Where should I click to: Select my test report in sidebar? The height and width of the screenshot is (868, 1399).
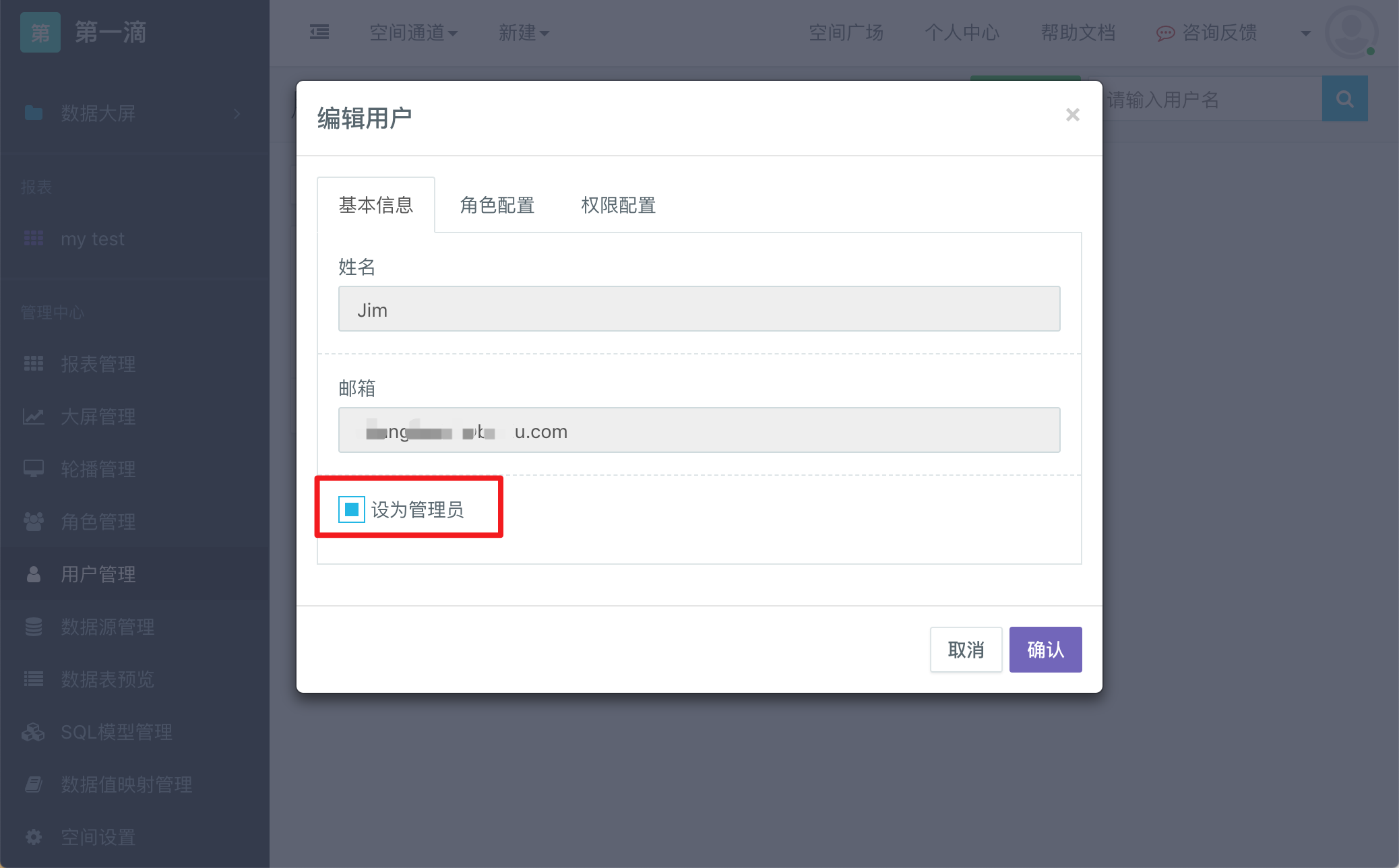point(92,239)
